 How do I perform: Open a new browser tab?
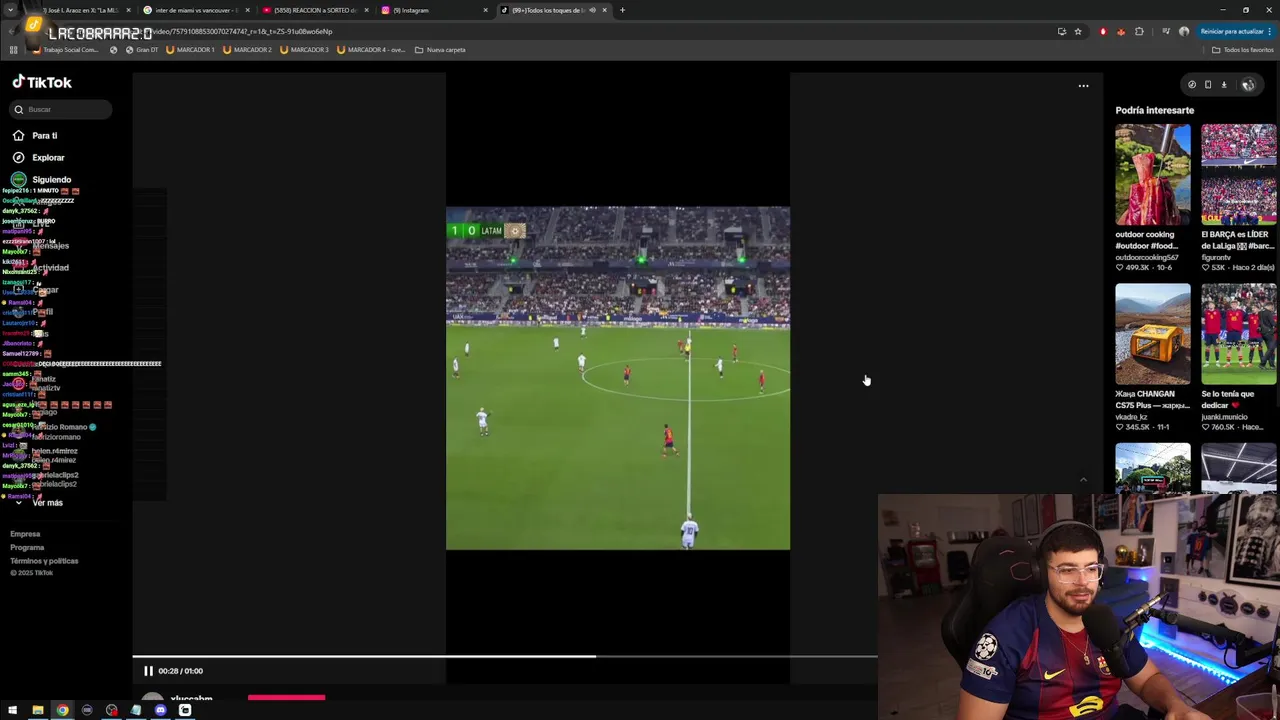(x=622, y=10)
